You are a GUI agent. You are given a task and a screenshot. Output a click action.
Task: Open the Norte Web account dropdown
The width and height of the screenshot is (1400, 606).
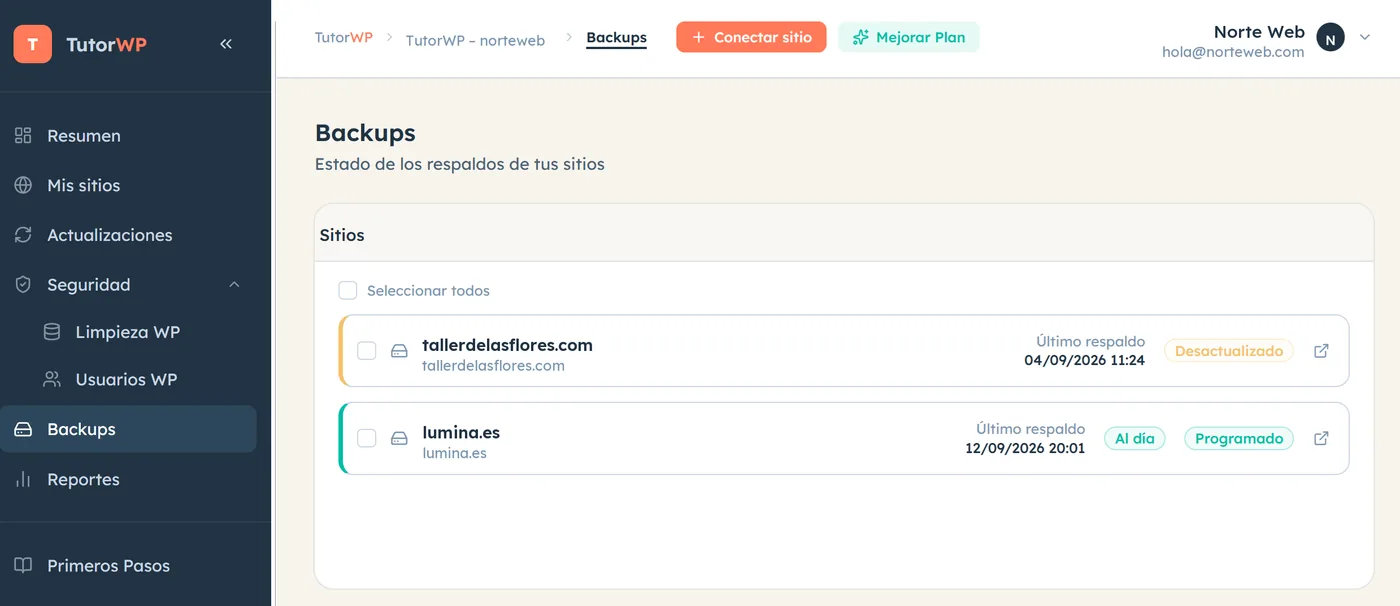pyautogui.click(x=1365, y=38)
